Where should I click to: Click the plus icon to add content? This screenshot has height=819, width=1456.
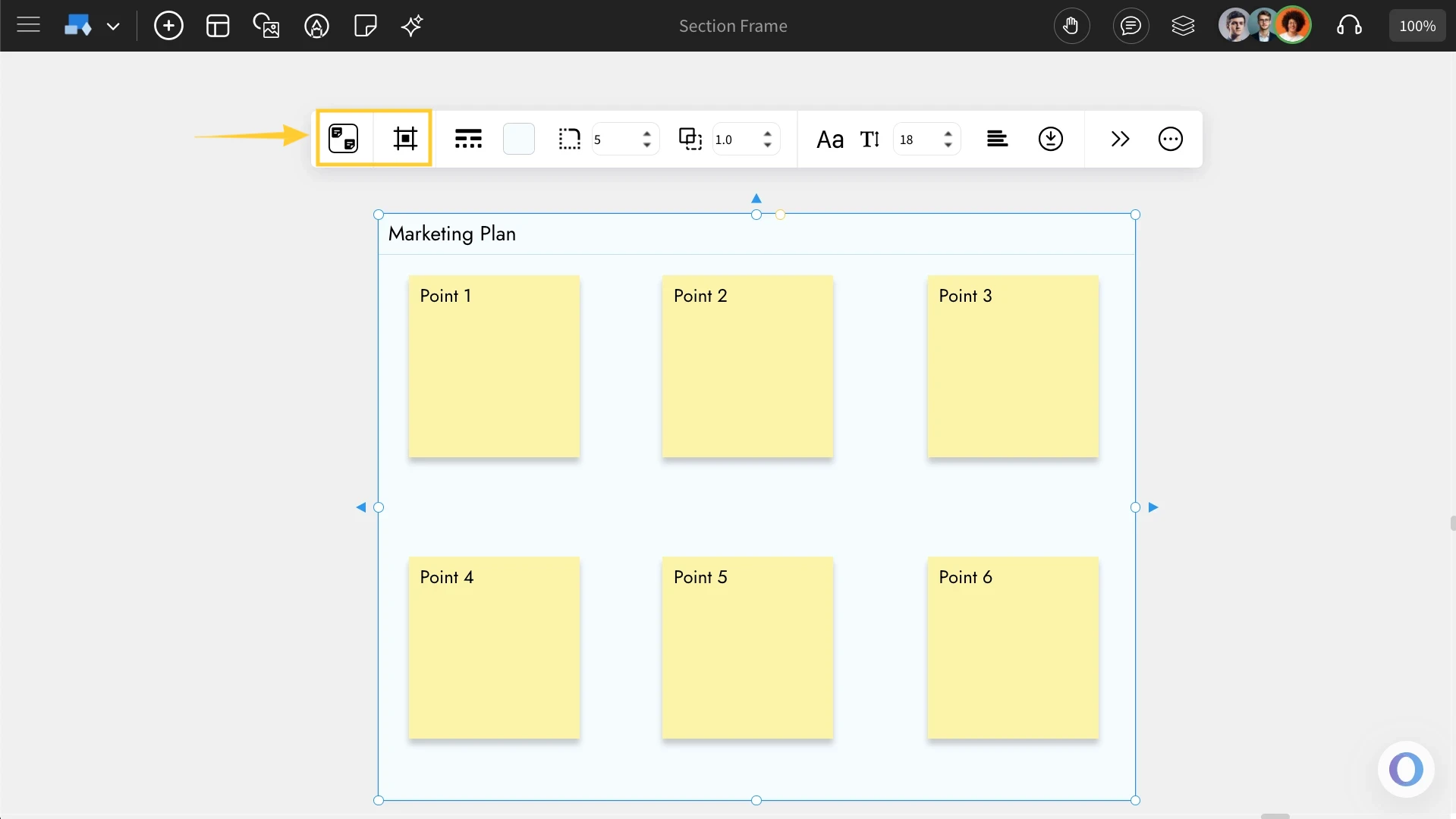click(168, 25)
